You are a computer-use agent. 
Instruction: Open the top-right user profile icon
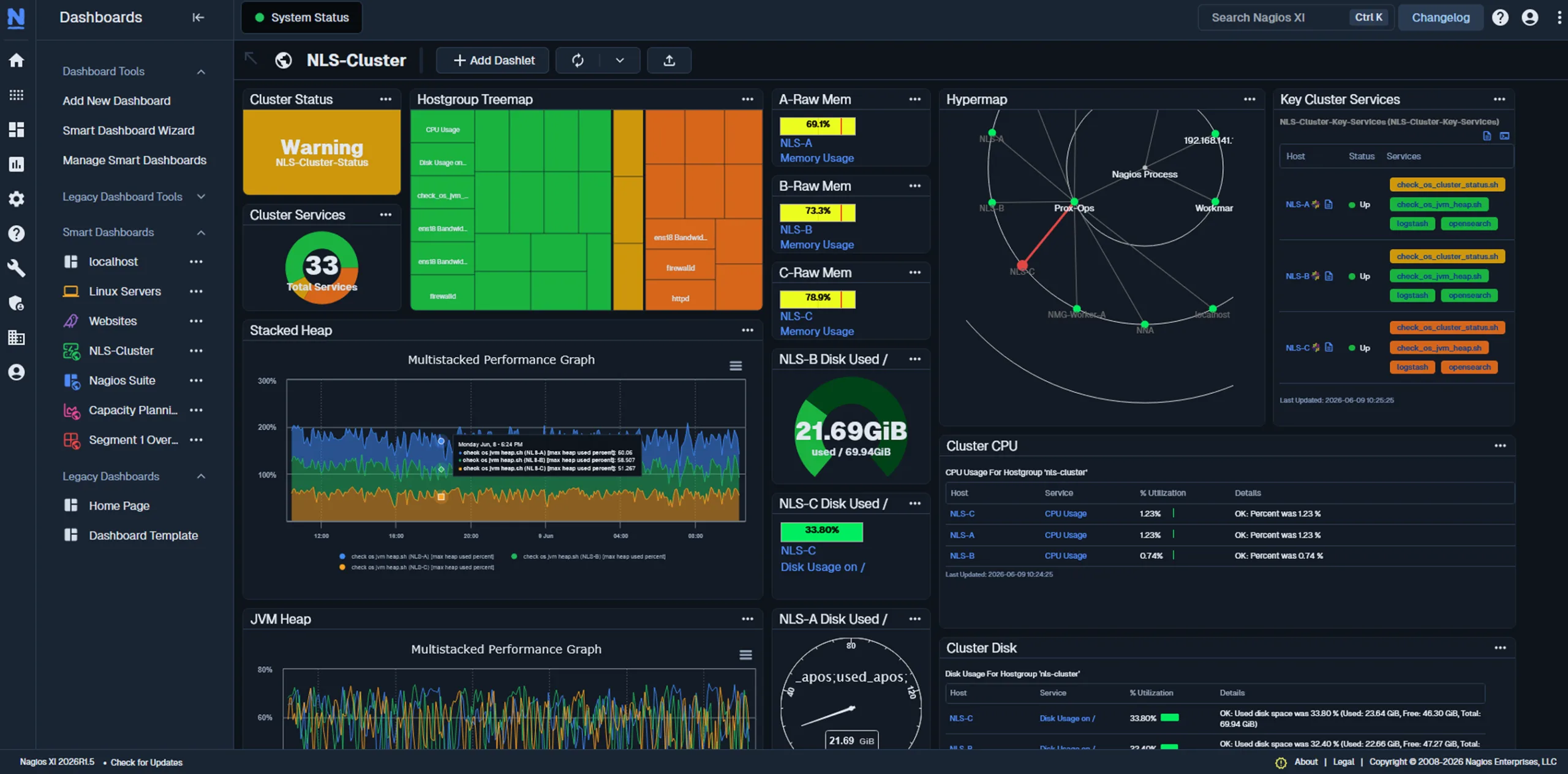tap(1530, 17)
